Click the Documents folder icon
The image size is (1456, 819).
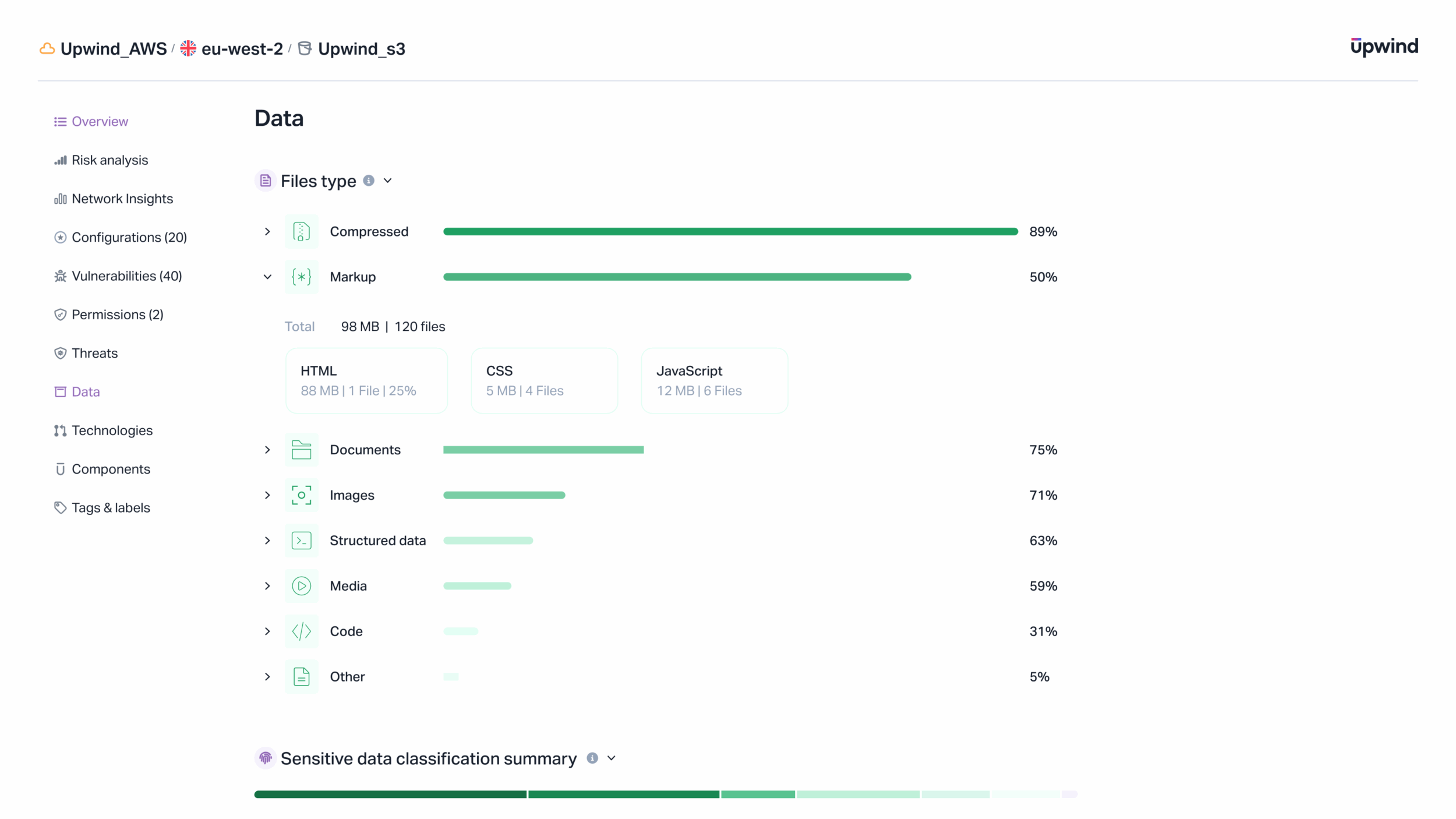coord(301,450)
